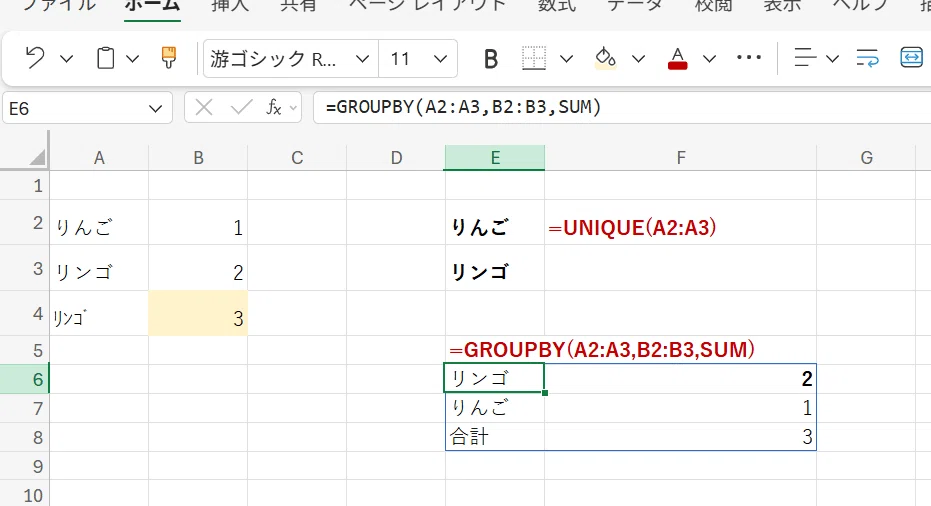Click the Insert Function fx icon
931x506 pixels.
(274, 107)
